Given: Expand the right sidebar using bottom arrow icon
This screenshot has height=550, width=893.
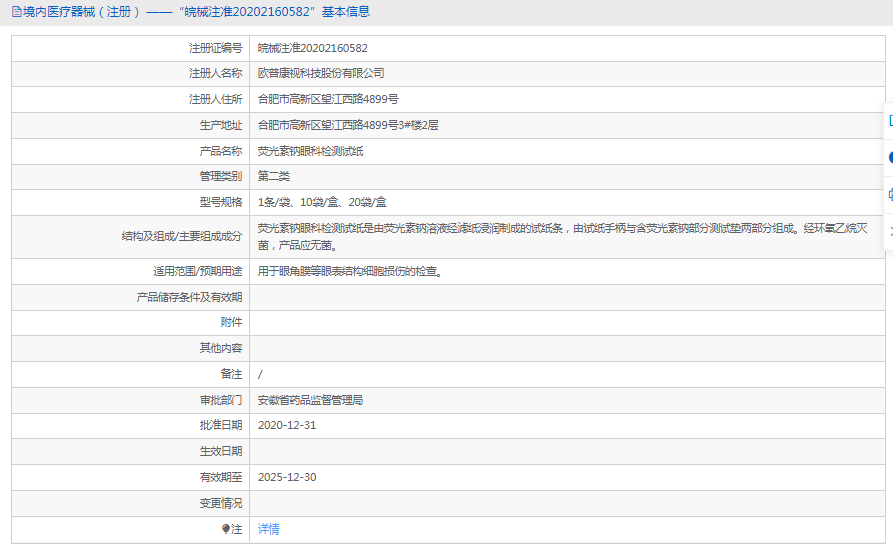Looking at the screenshot, I should click(x=889, y=231).
